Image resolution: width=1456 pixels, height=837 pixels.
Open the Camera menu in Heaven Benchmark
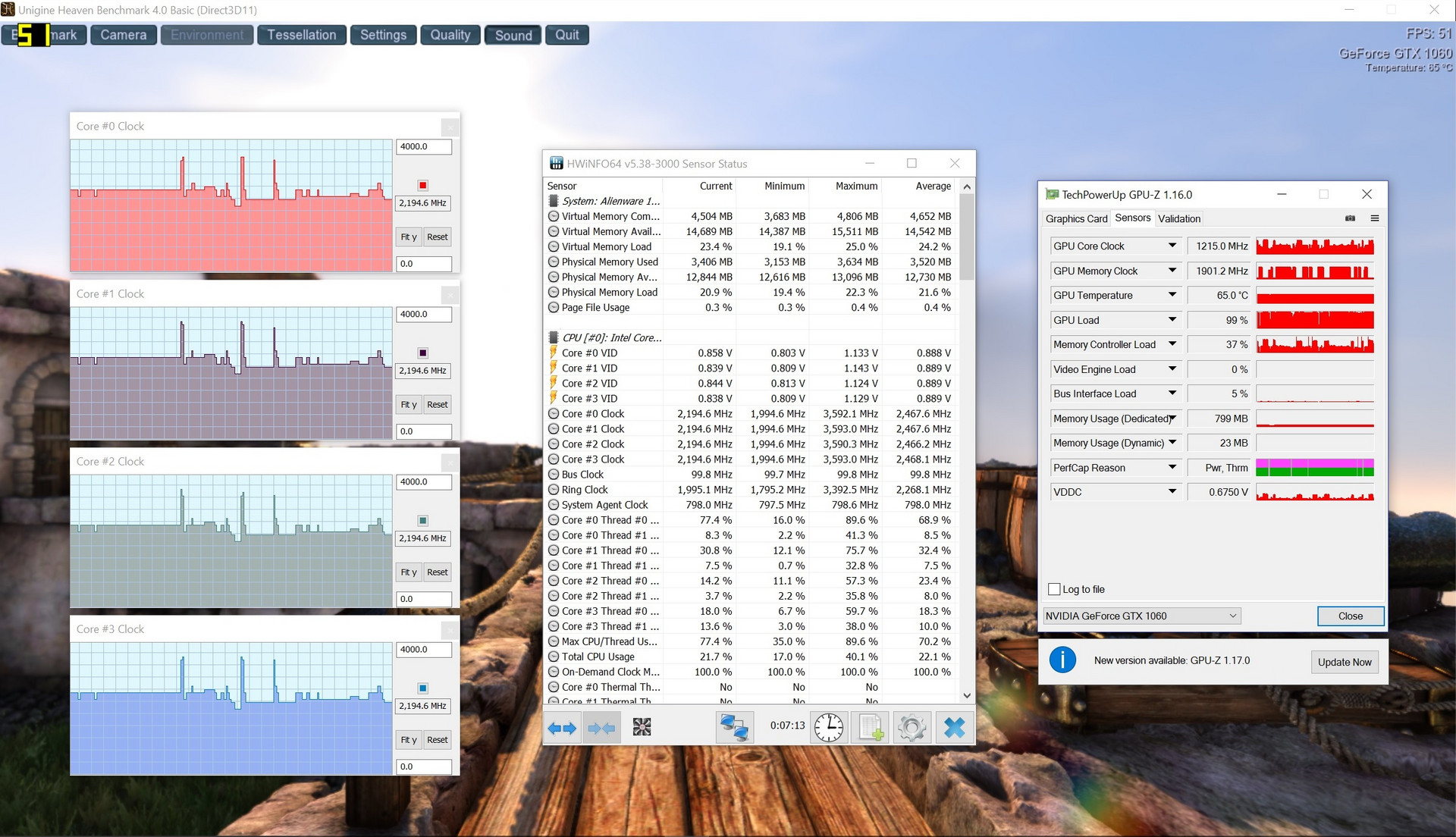tap(124, 35)
